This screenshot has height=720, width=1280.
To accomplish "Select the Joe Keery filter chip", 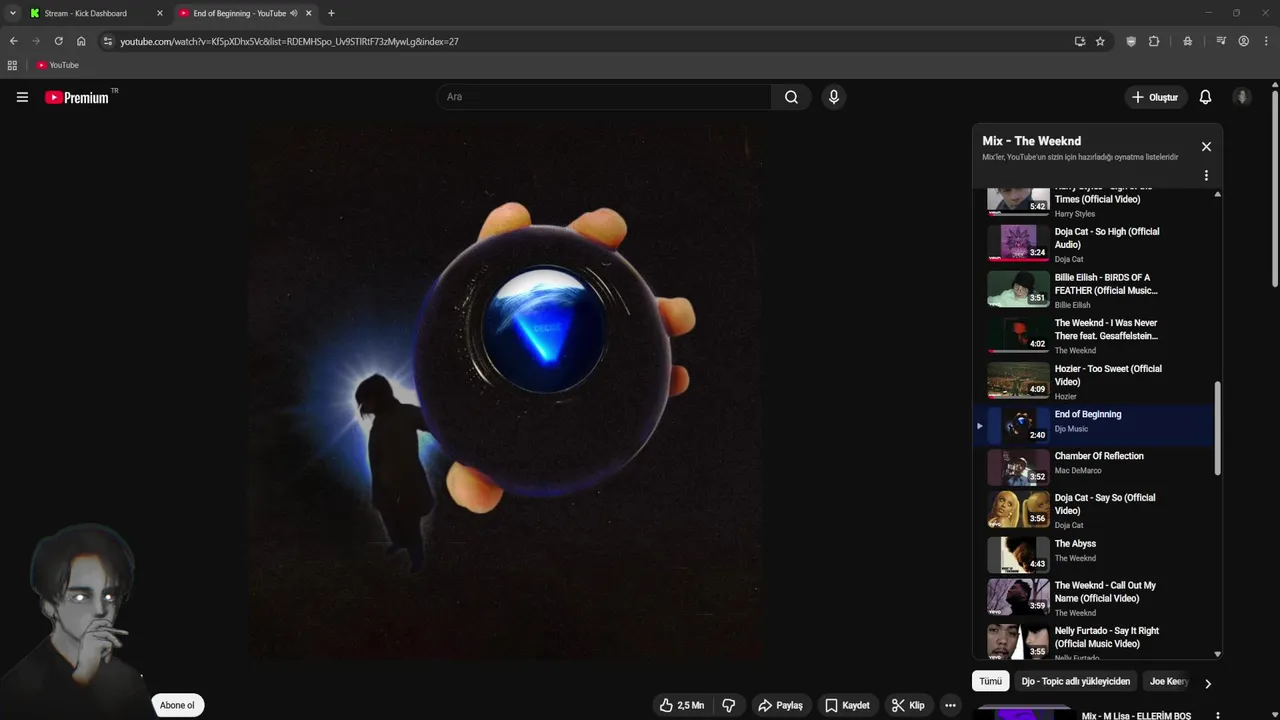I will (1168, 681).
